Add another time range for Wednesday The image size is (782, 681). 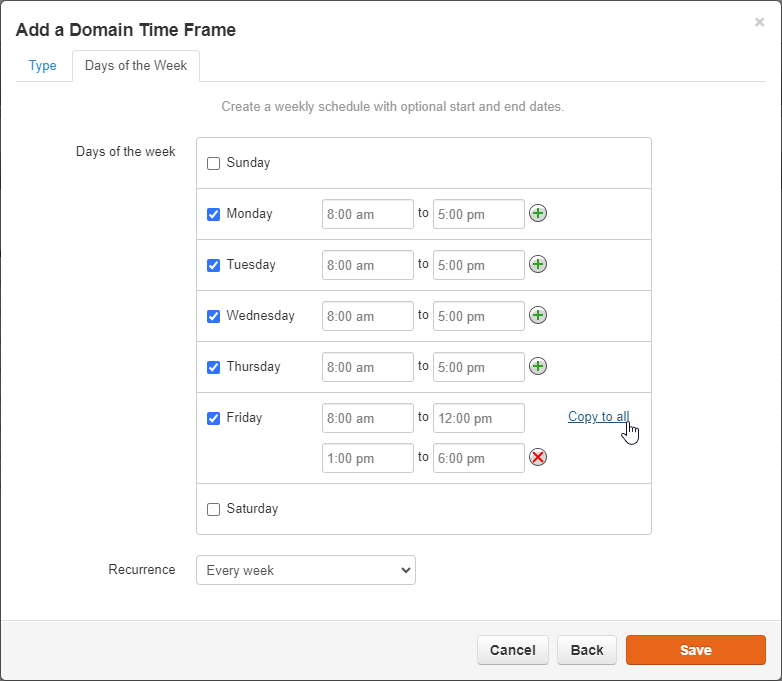[538, 315]
